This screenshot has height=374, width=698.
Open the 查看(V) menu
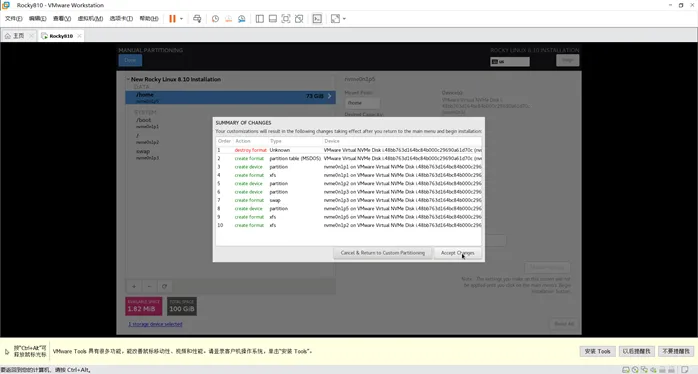click(62, 18)
